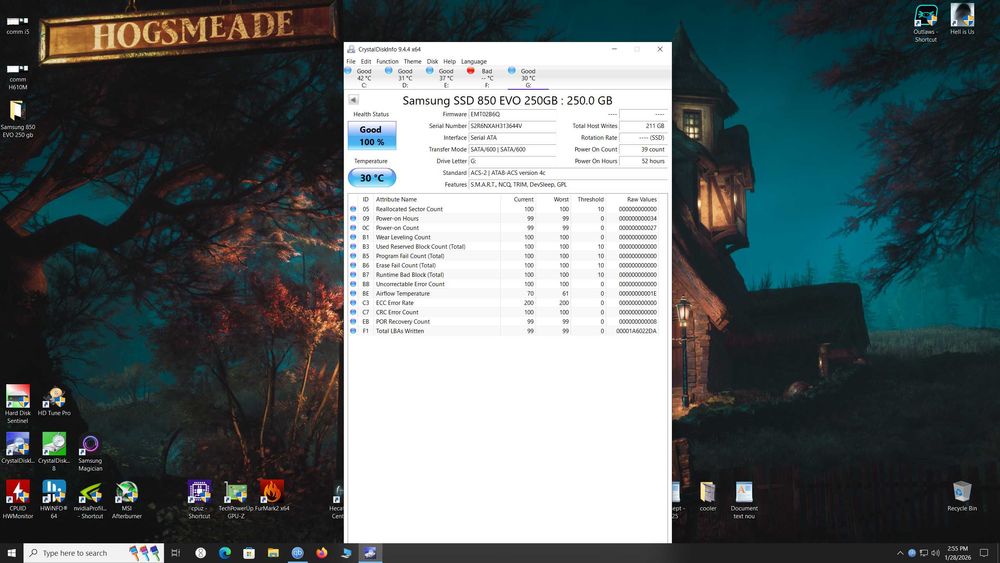Select nvidiaProfile shortcut on desktop
Screen dimensions: 1000x563
[90, 499]
